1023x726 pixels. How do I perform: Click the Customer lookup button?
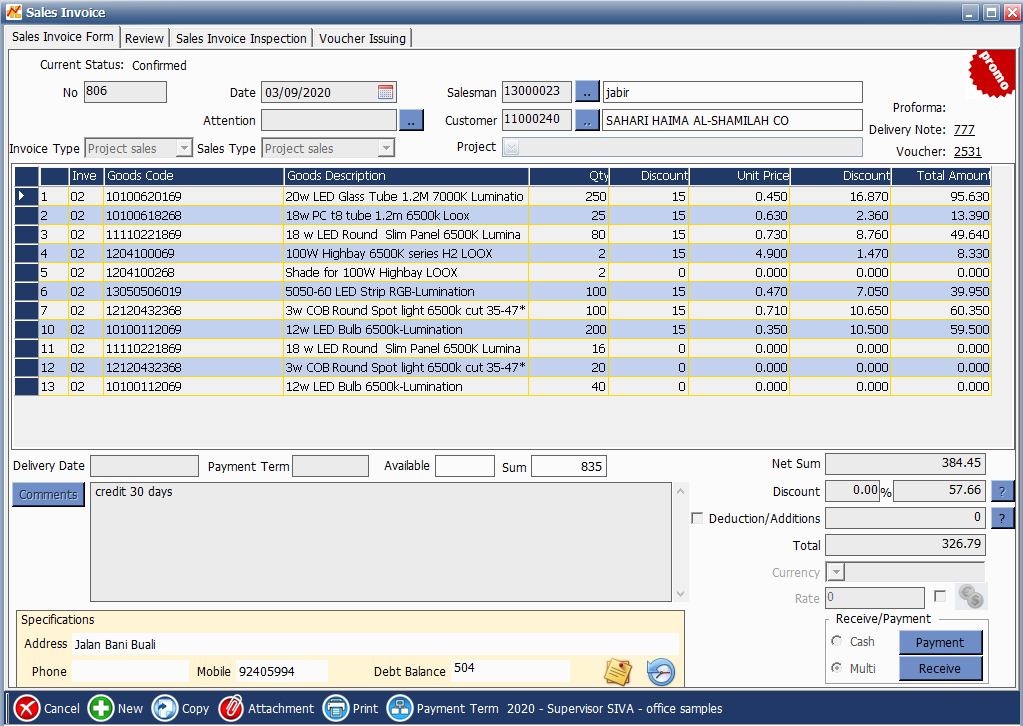[587, 120]
